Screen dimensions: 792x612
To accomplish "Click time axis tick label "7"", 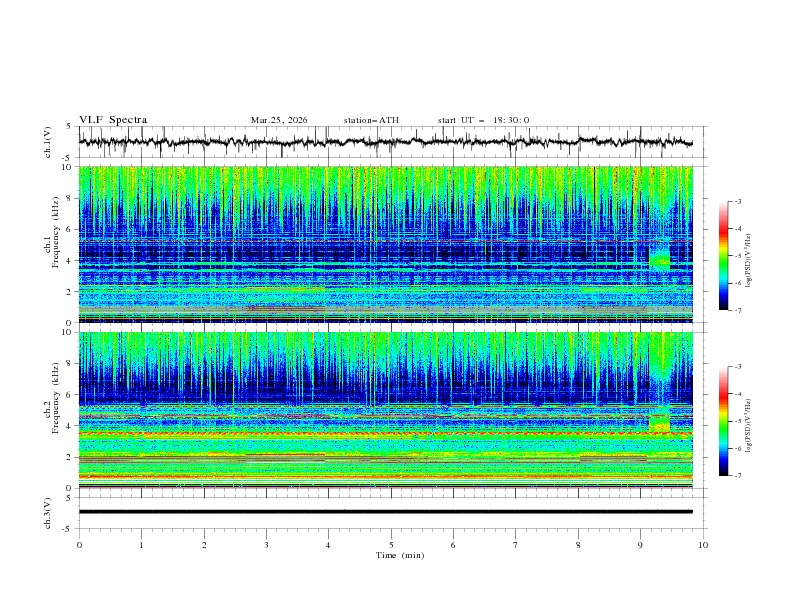I will (x=516, y=545).
